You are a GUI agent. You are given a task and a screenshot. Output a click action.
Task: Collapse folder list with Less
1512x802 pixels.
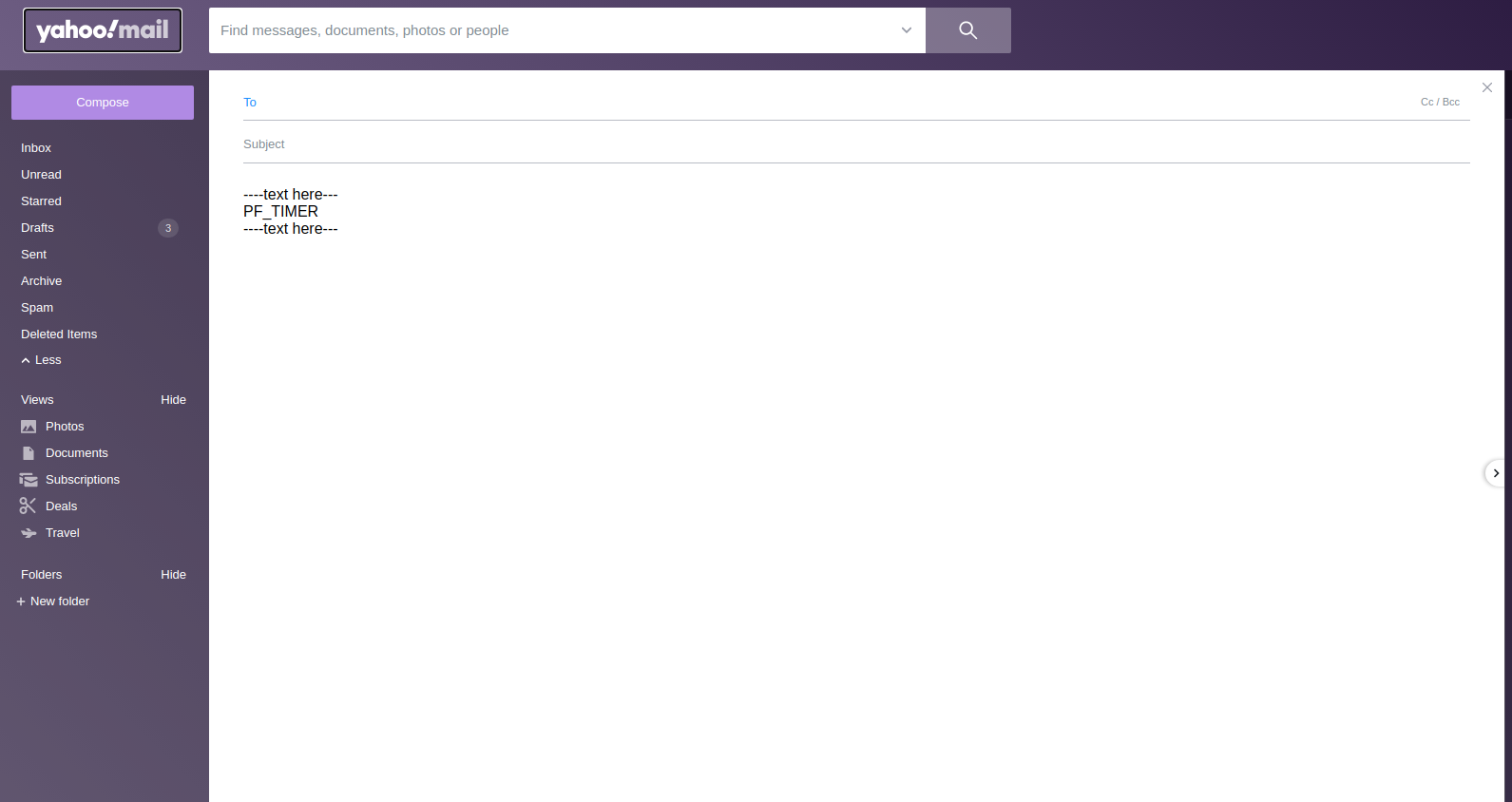point(41,360)
